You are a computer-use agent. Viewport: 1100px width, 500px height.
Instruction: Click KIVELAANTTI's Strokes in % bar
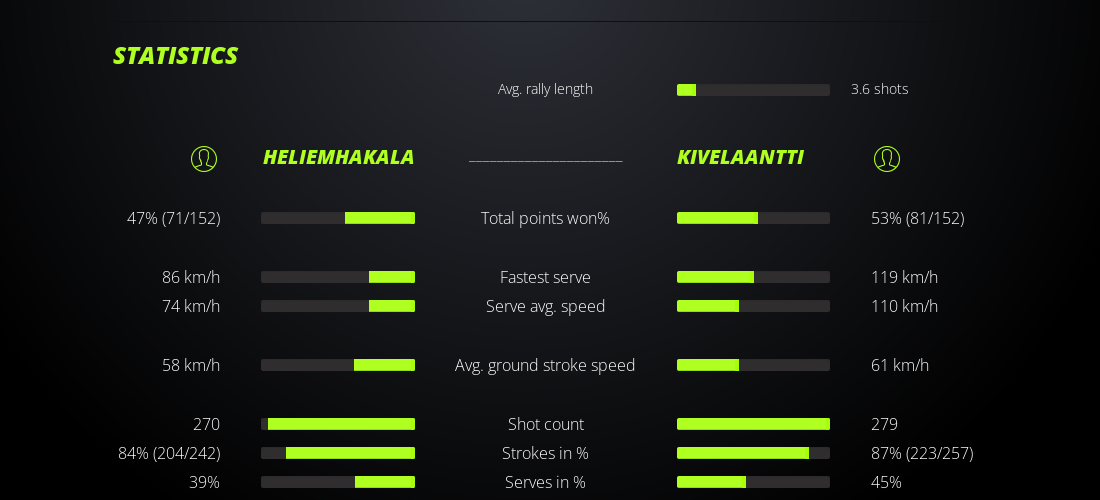753,453
